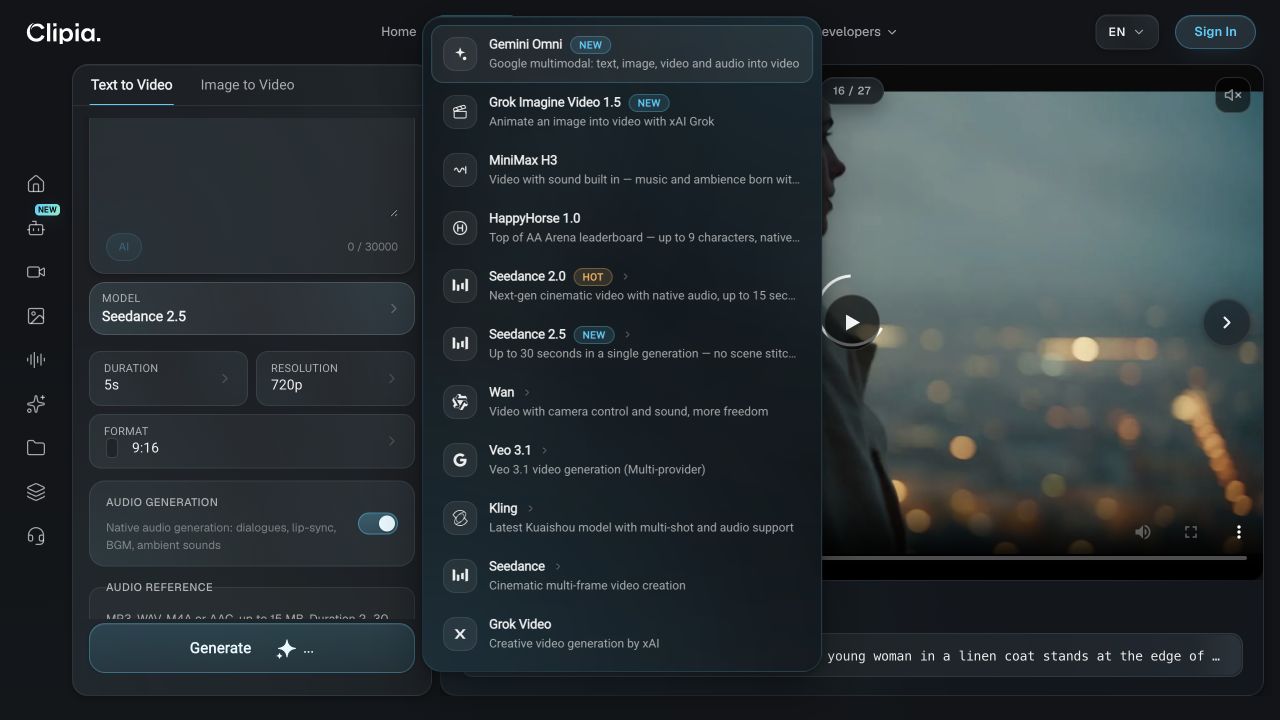Open the video camera sidebar icon
Image resolution: width=1280 pixels, height=720 pixels.
click(36, 272)
